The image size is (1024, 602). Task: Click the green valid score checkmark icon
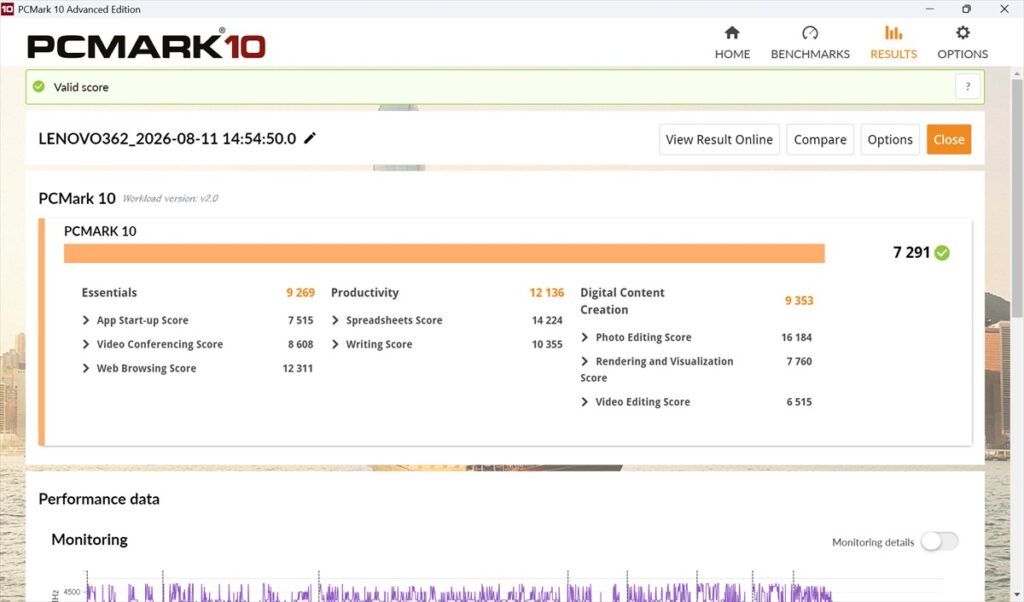[39, 86]
